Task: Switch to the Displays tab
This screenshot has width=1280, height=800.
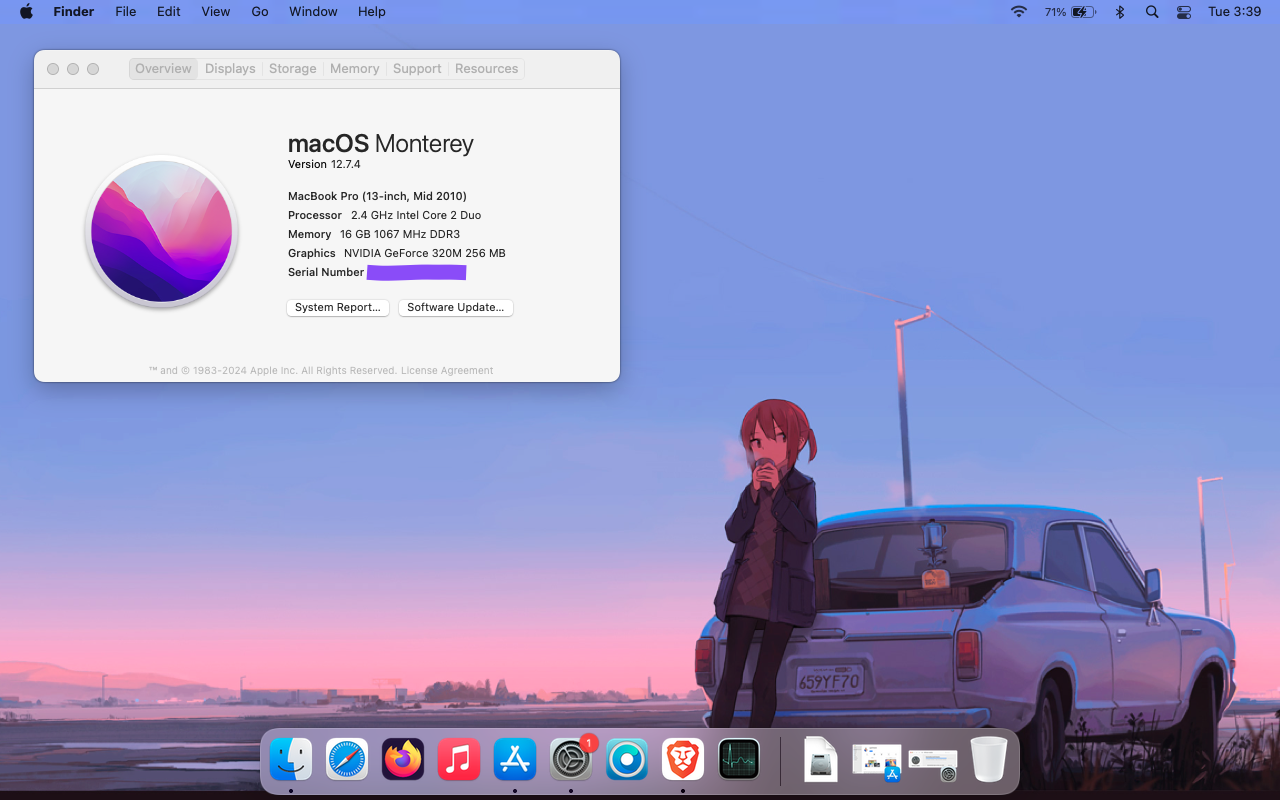Action: 230,69
